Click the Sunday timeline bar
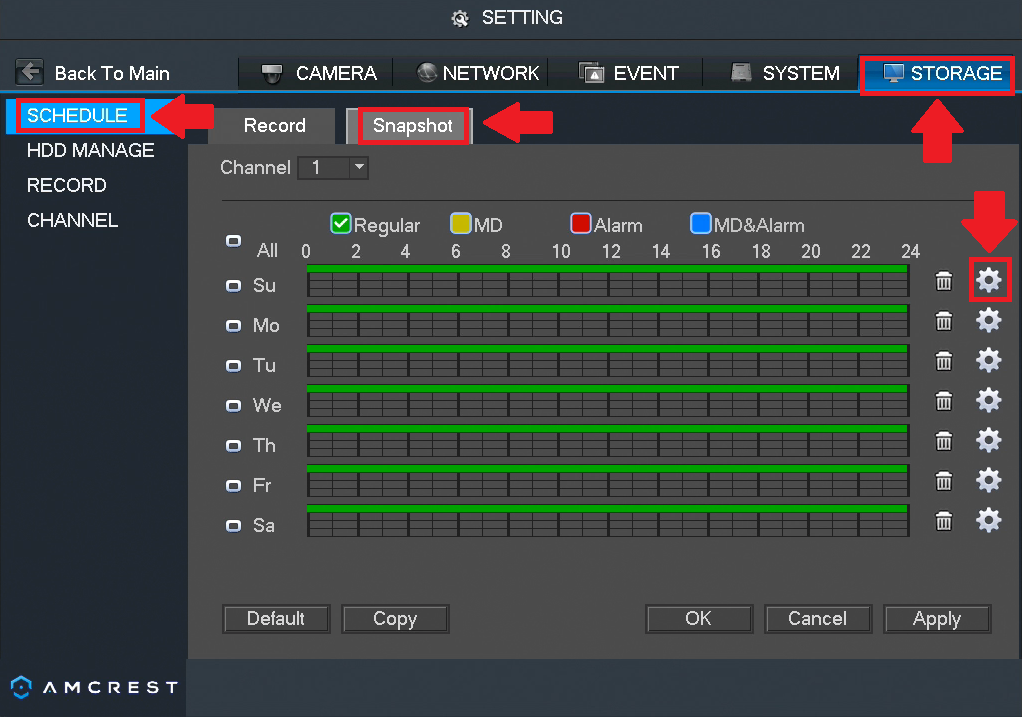 click(x=607, y=281)
